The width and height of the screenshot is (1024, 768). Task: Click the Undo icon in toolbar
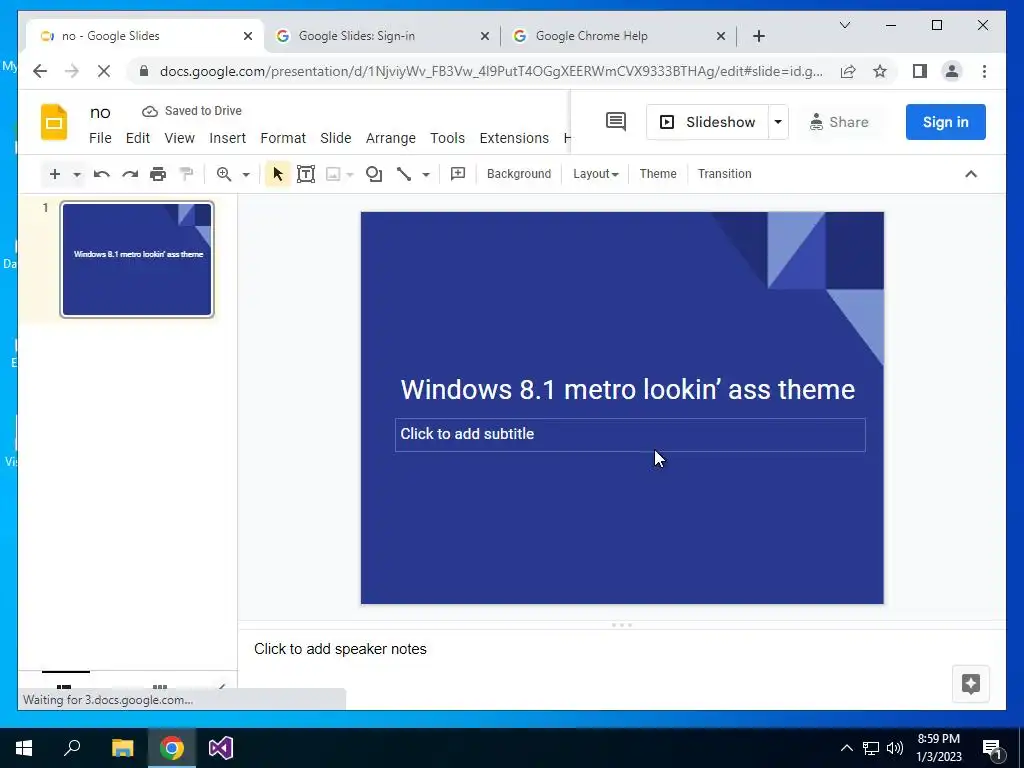pyautogui.click(x=101, y=174)
